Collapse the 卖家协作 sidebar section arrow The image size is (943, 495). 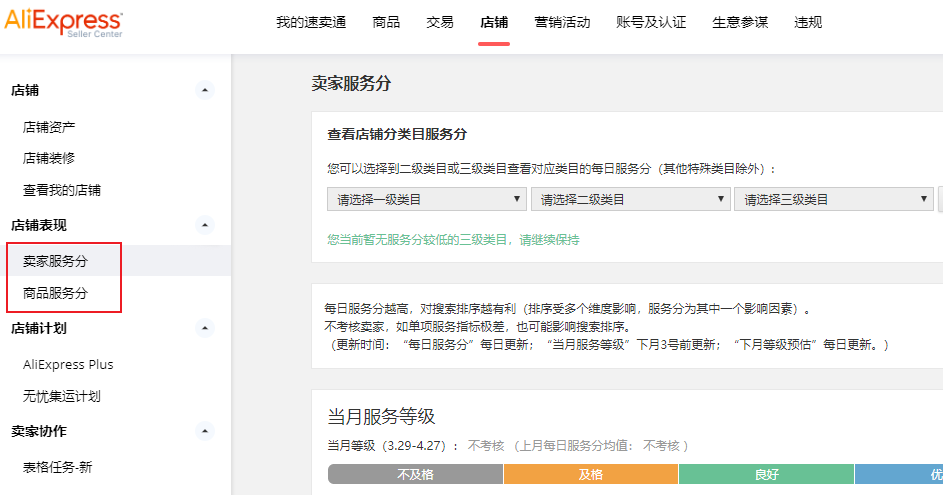point(205,431)
